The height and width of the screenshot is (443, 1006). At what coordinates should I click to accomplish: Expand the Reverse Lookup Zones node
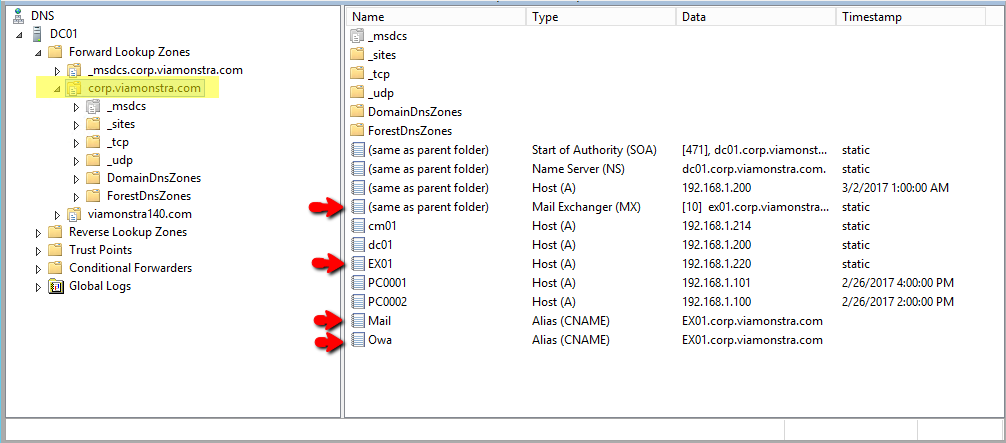(39, 232)
